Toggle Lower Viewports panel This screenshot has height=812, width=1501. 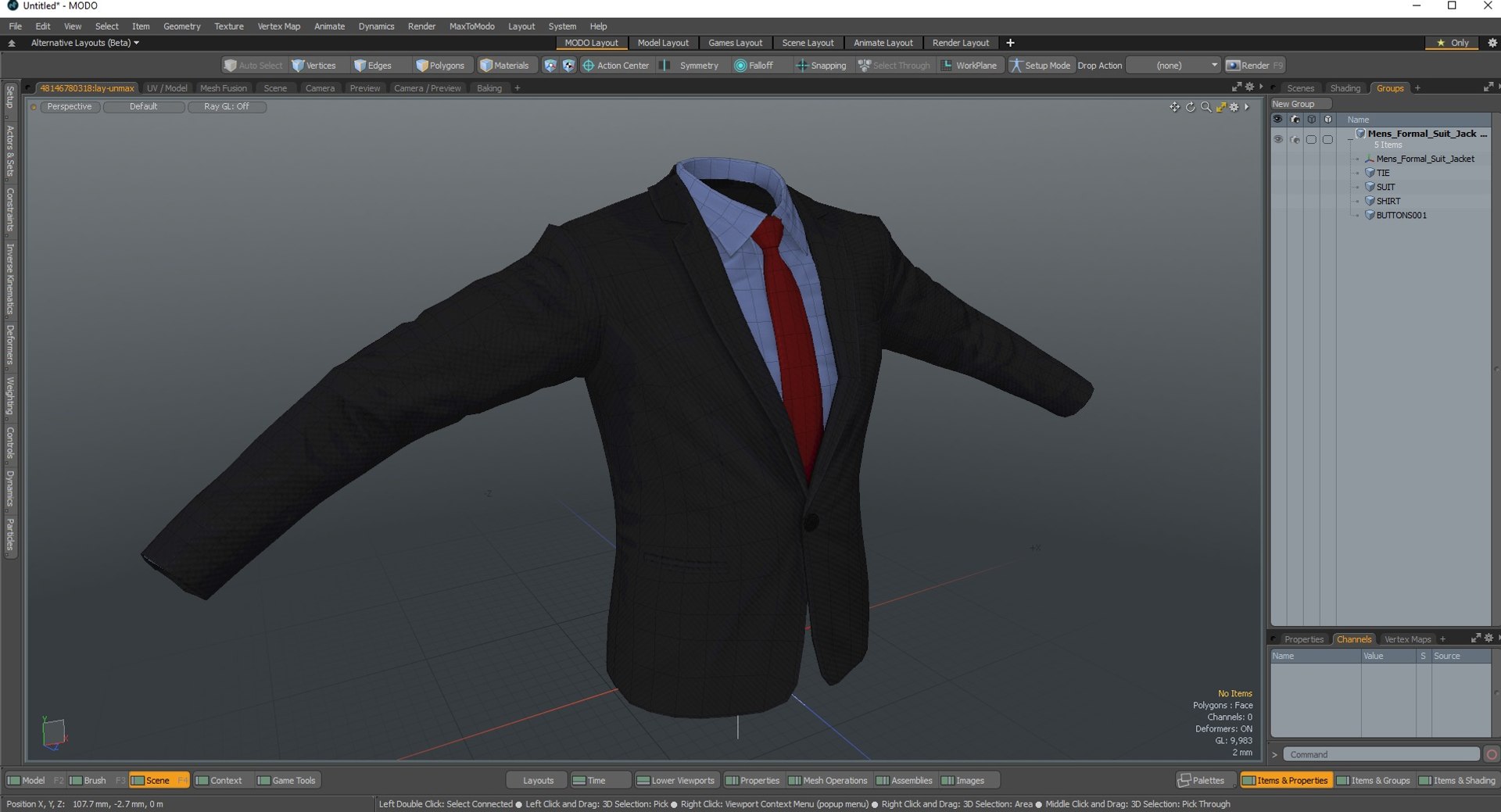click(675, 781)
